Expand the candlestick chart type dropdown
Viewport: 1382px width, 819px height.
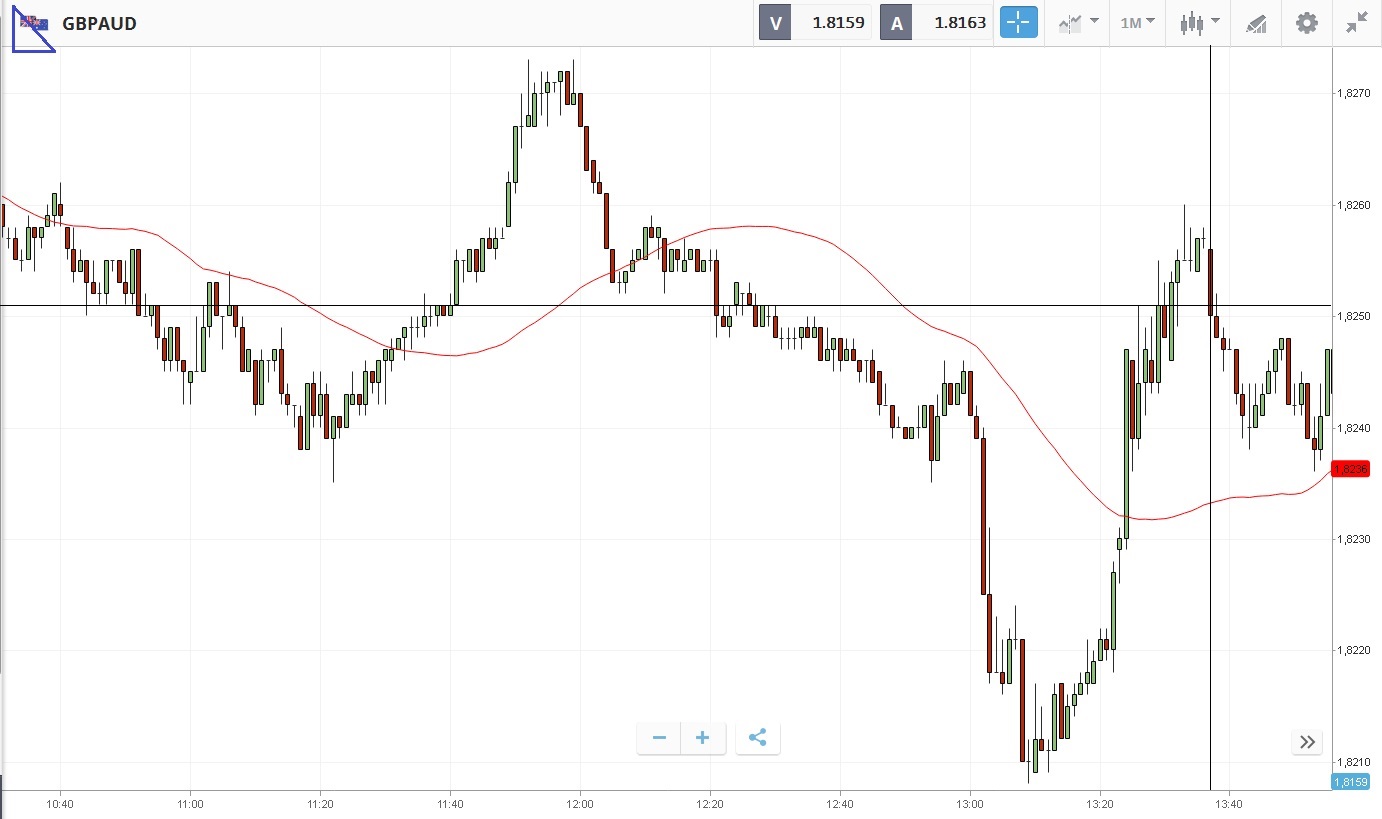pos(1199,22)
